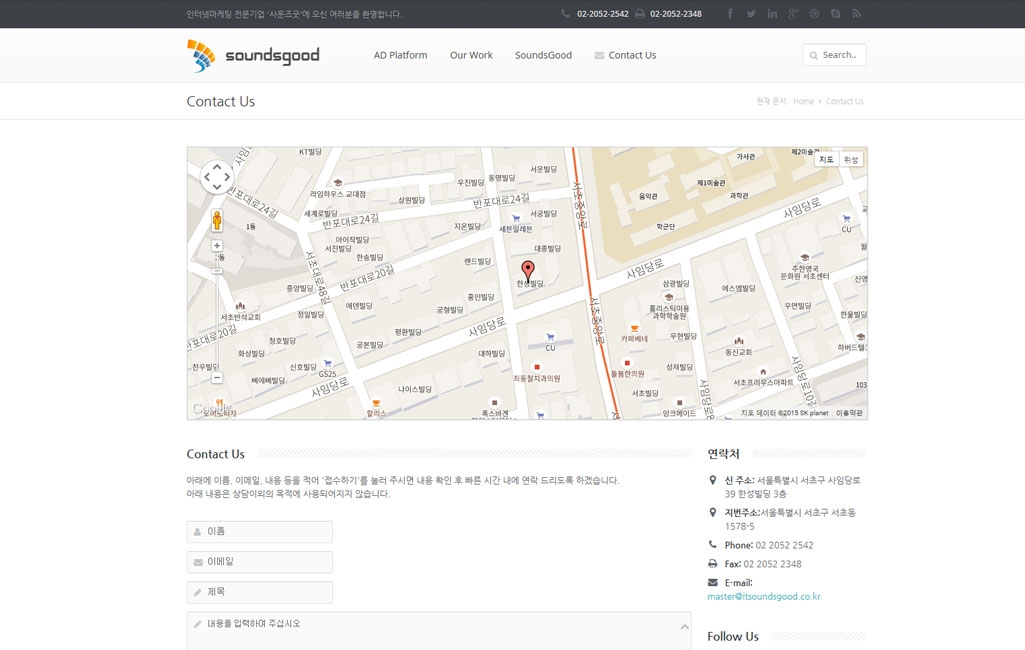1025x650 pixels.
Task: Open the map 이용약관 terms link
Action: [849, 413]
